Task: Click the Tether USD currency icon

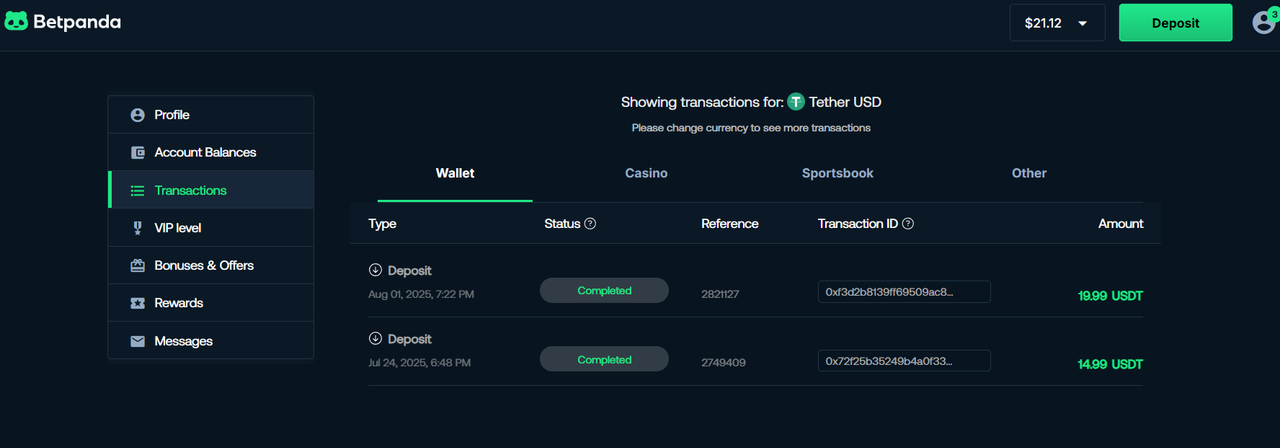Action: coord(796,102)
